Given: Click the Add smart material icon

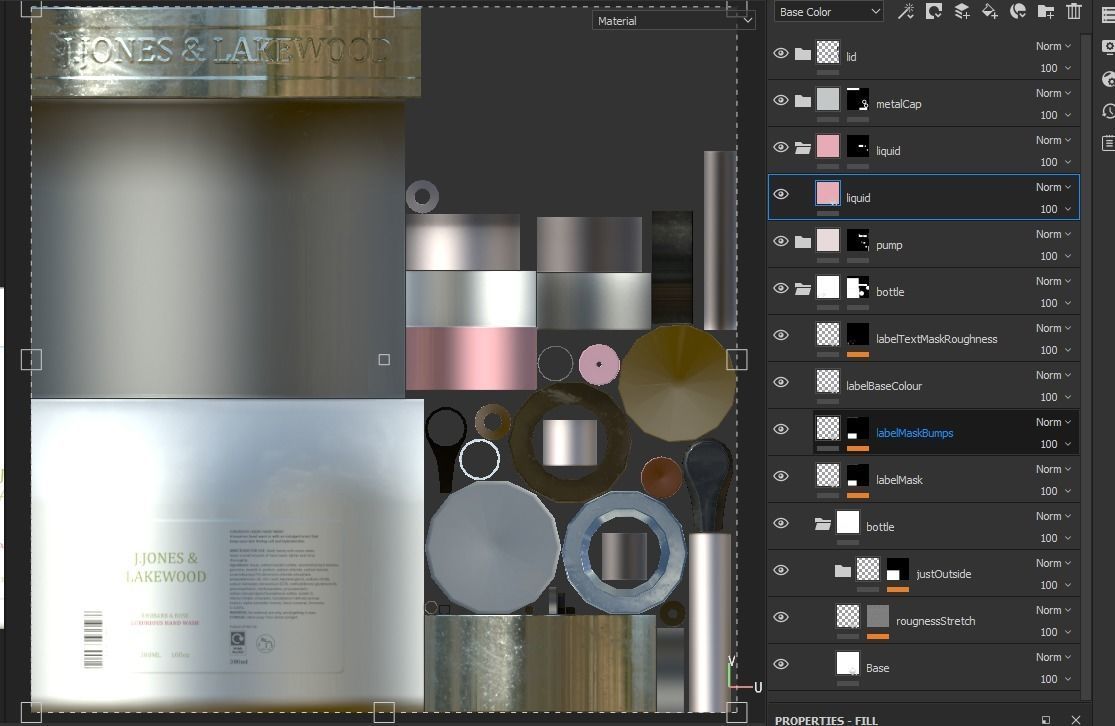Looking at the screenshot, I should coord(1018,11).
